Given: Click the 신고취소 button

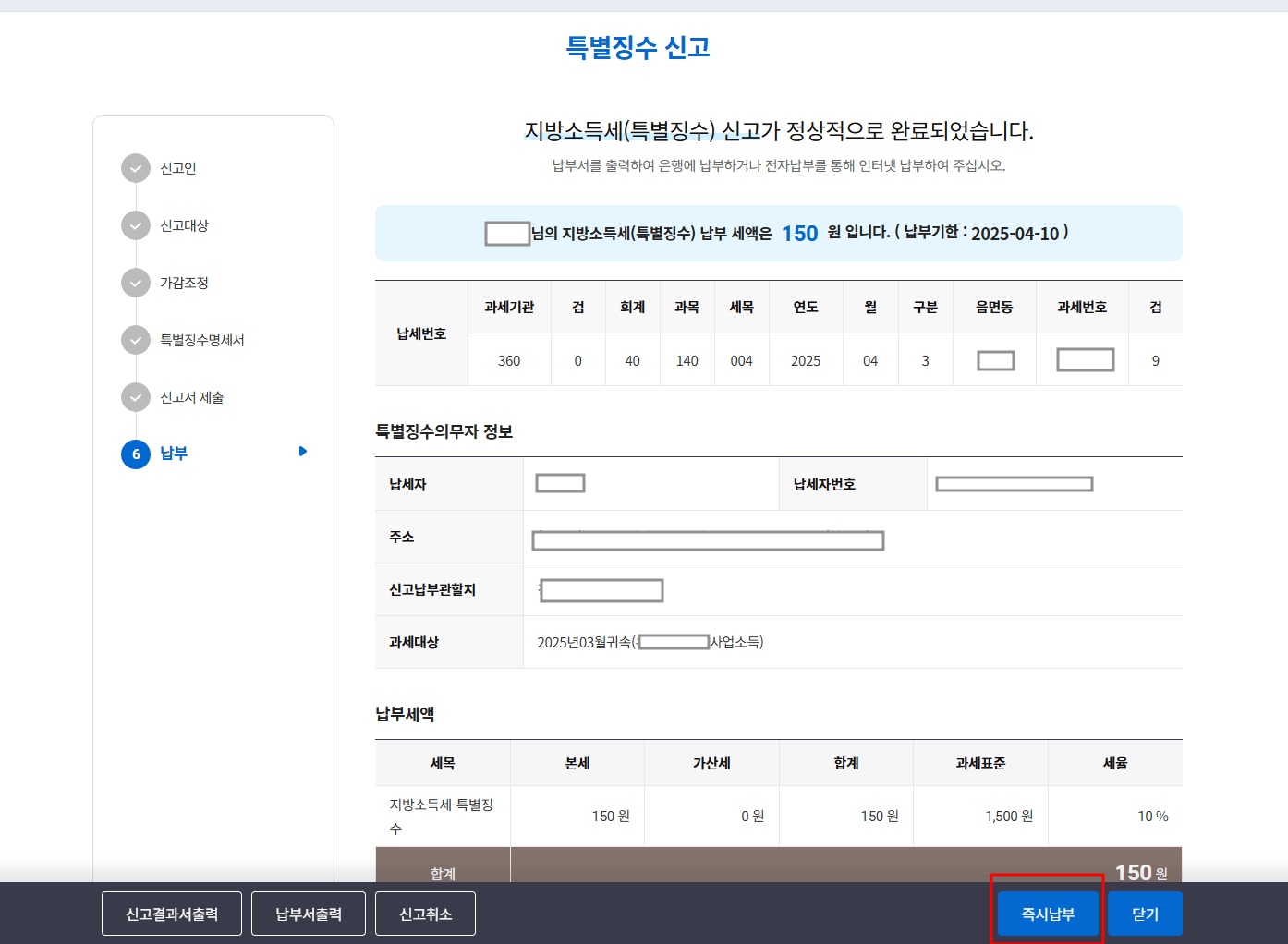Looking at the screenshot, I should tap(425, 914).
